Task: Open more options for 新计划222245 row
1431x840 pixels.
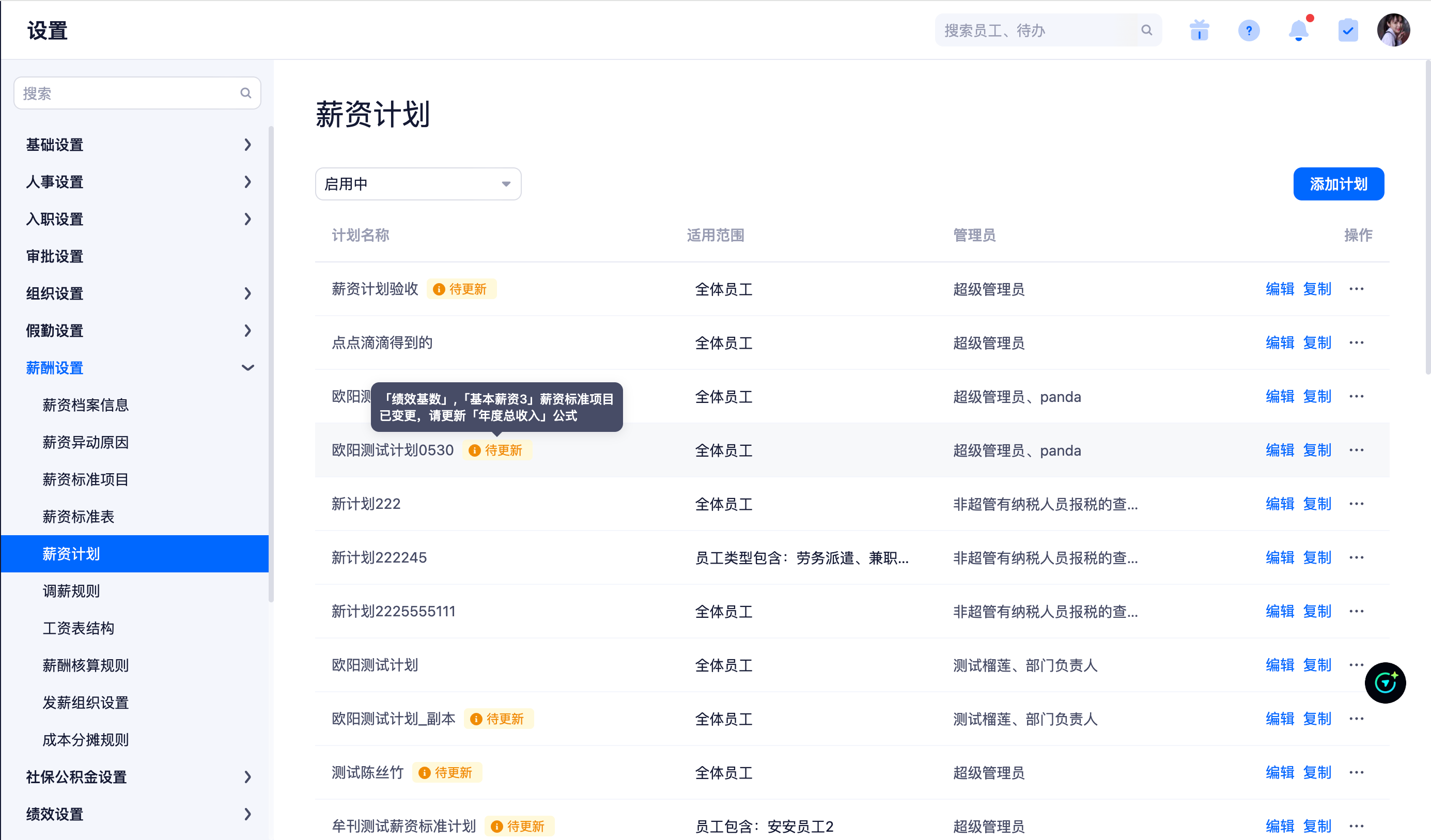Action: 1356,557
